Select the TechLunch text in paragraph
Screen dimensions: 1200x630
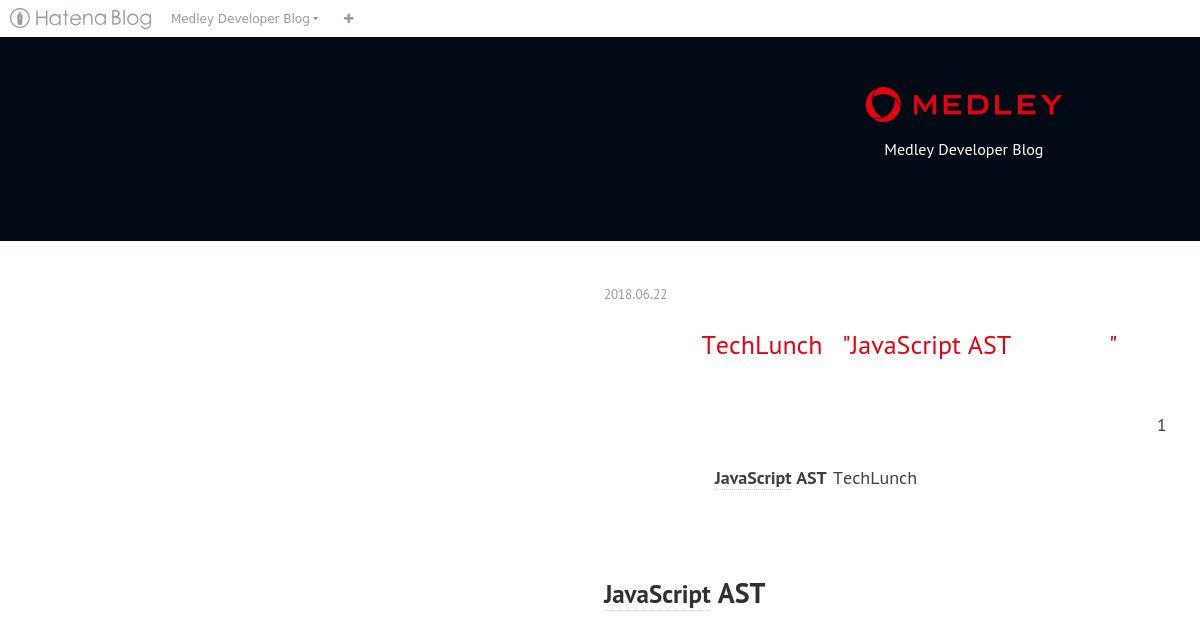point(875,478)
